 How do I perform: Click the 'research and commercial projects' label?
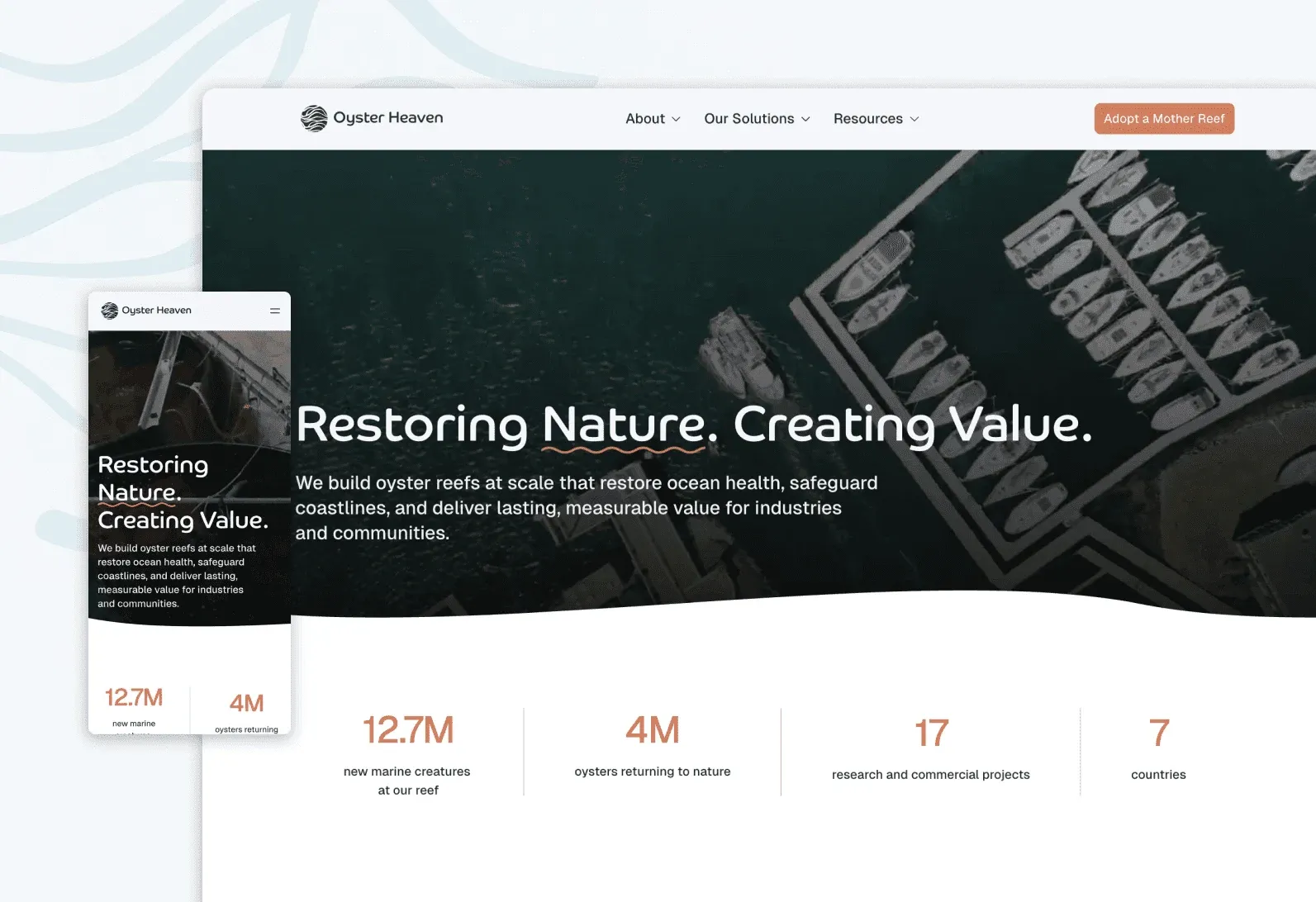tap(931, 775)
